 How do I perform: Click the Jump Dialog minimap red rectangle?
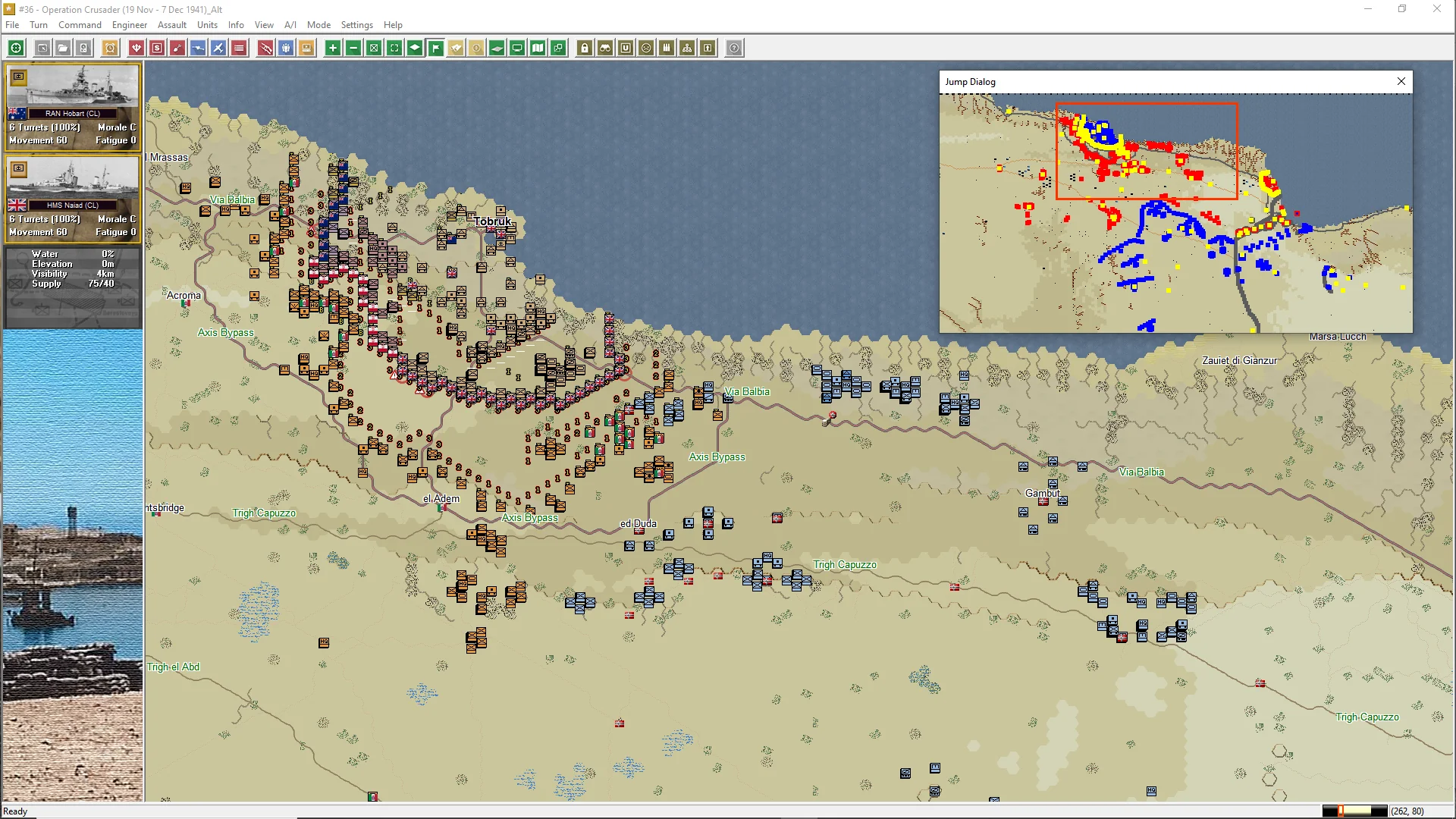click(1146, 152)
